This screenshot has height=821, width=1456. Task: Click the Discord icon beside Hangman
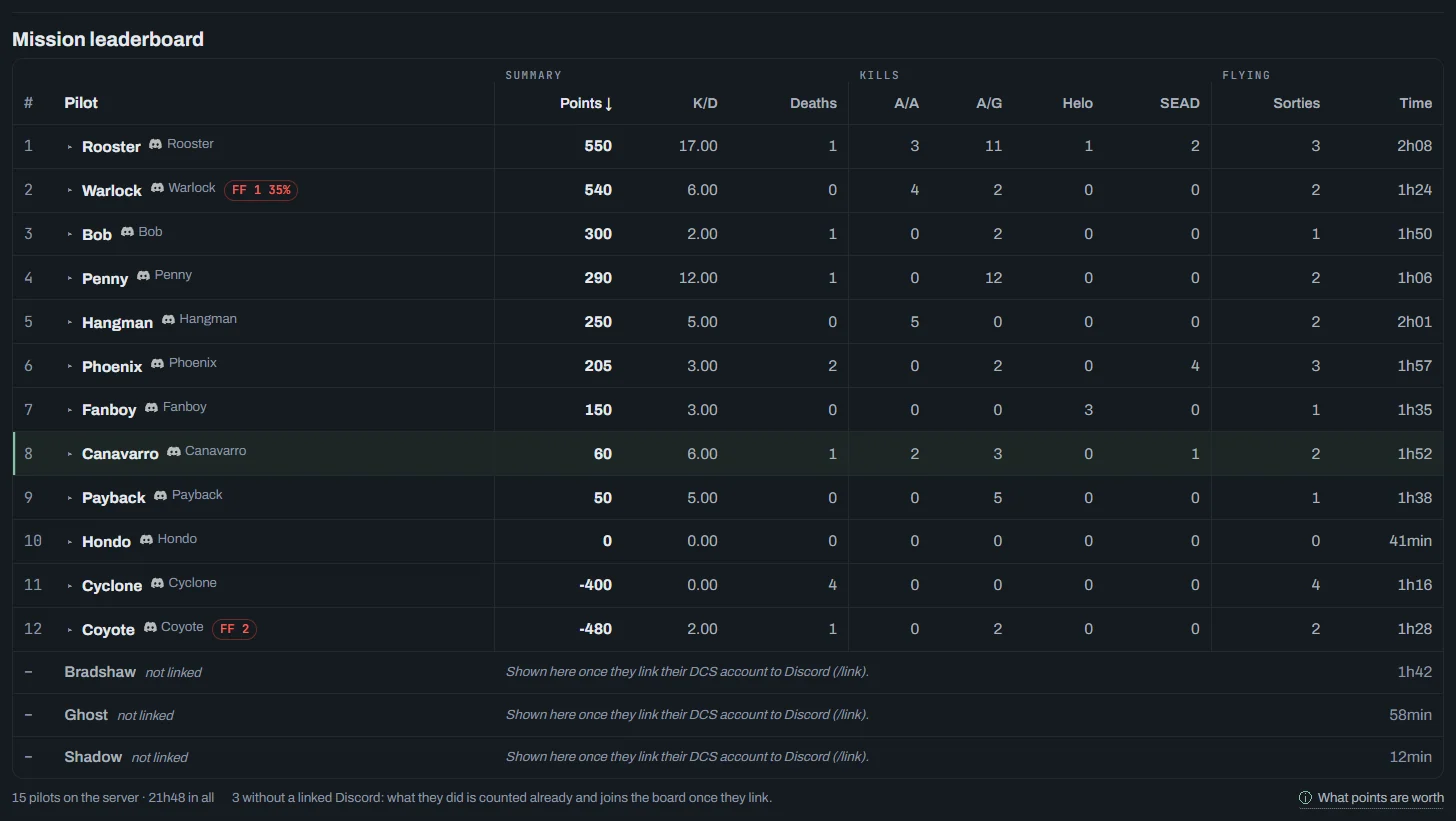[x=168, y=319]
